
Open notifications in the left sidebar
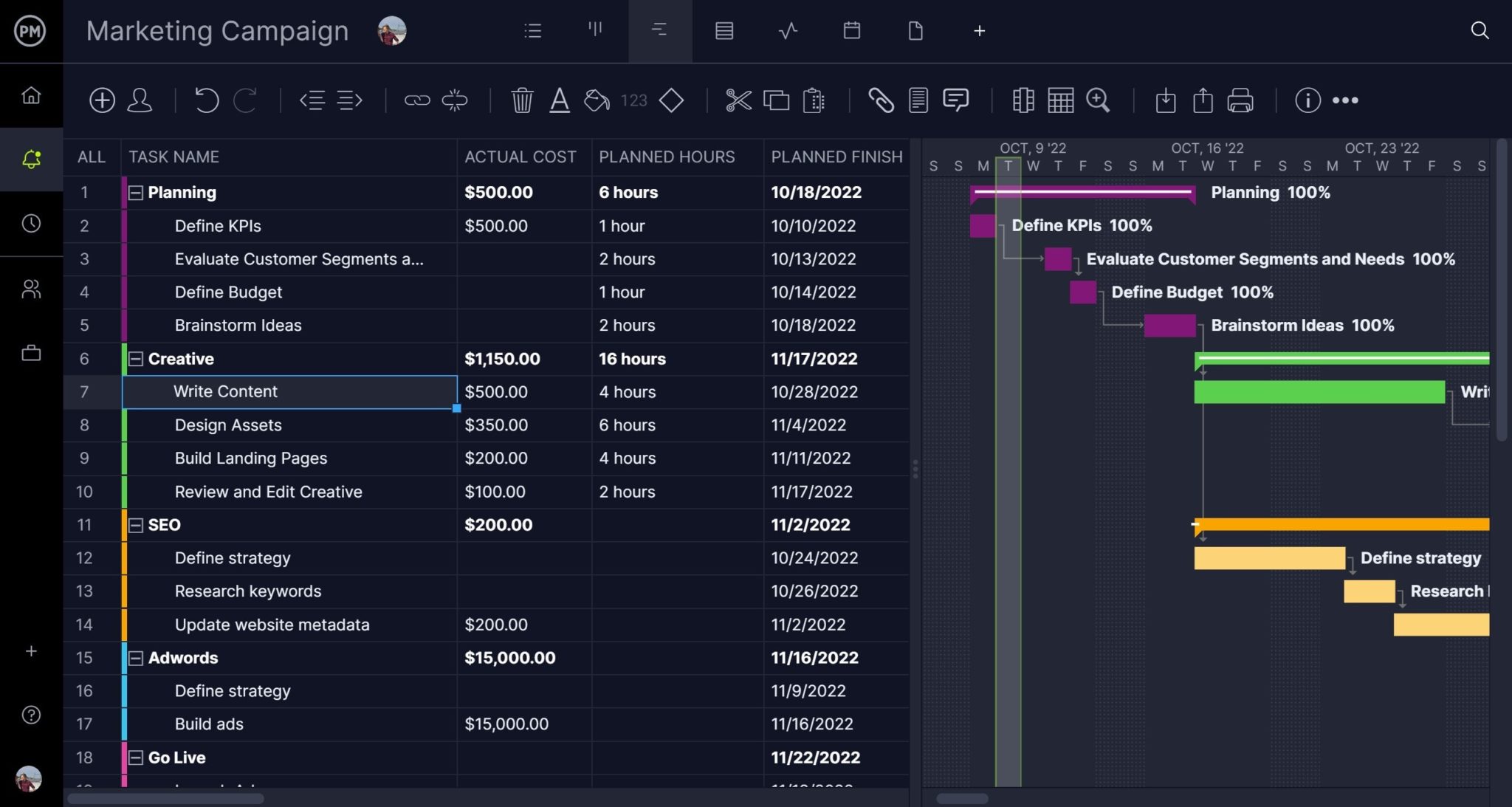pyautogui.click(x=31, y=159)
